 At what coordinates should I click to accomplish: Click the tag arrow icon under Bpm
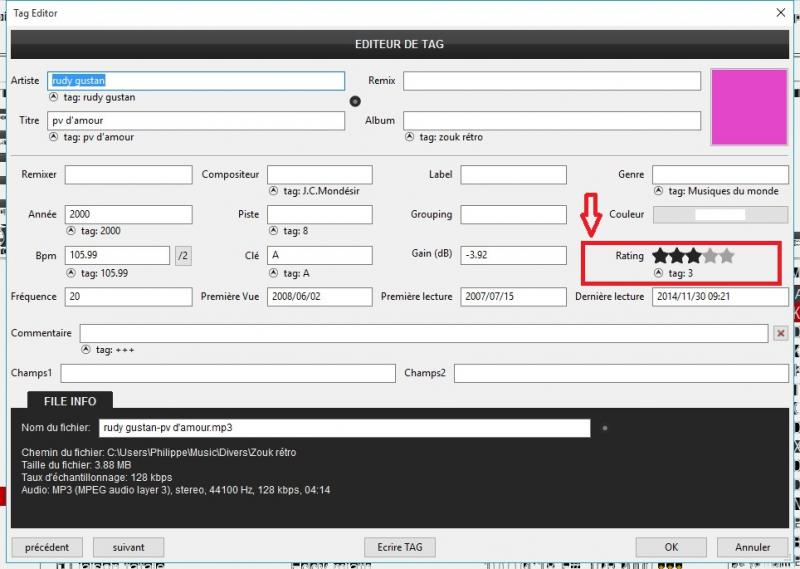click(71, 273)
